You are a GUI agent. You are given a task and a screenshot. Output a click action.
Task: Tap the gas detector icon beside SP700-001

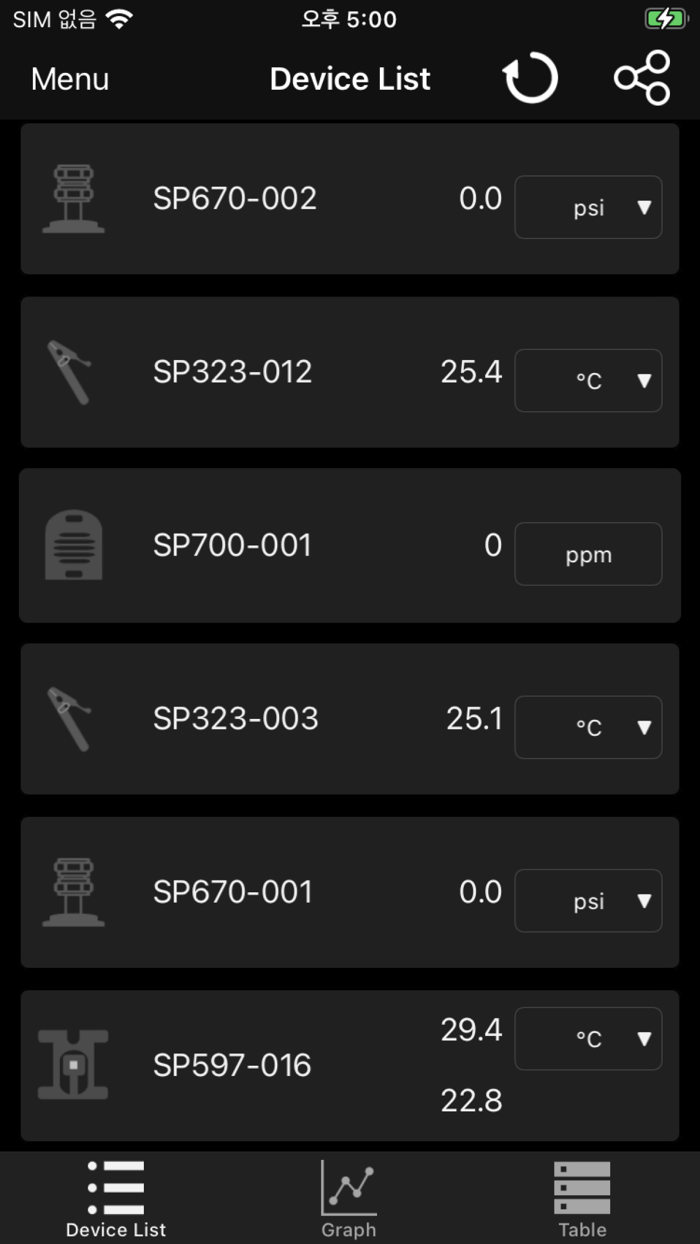72,545
